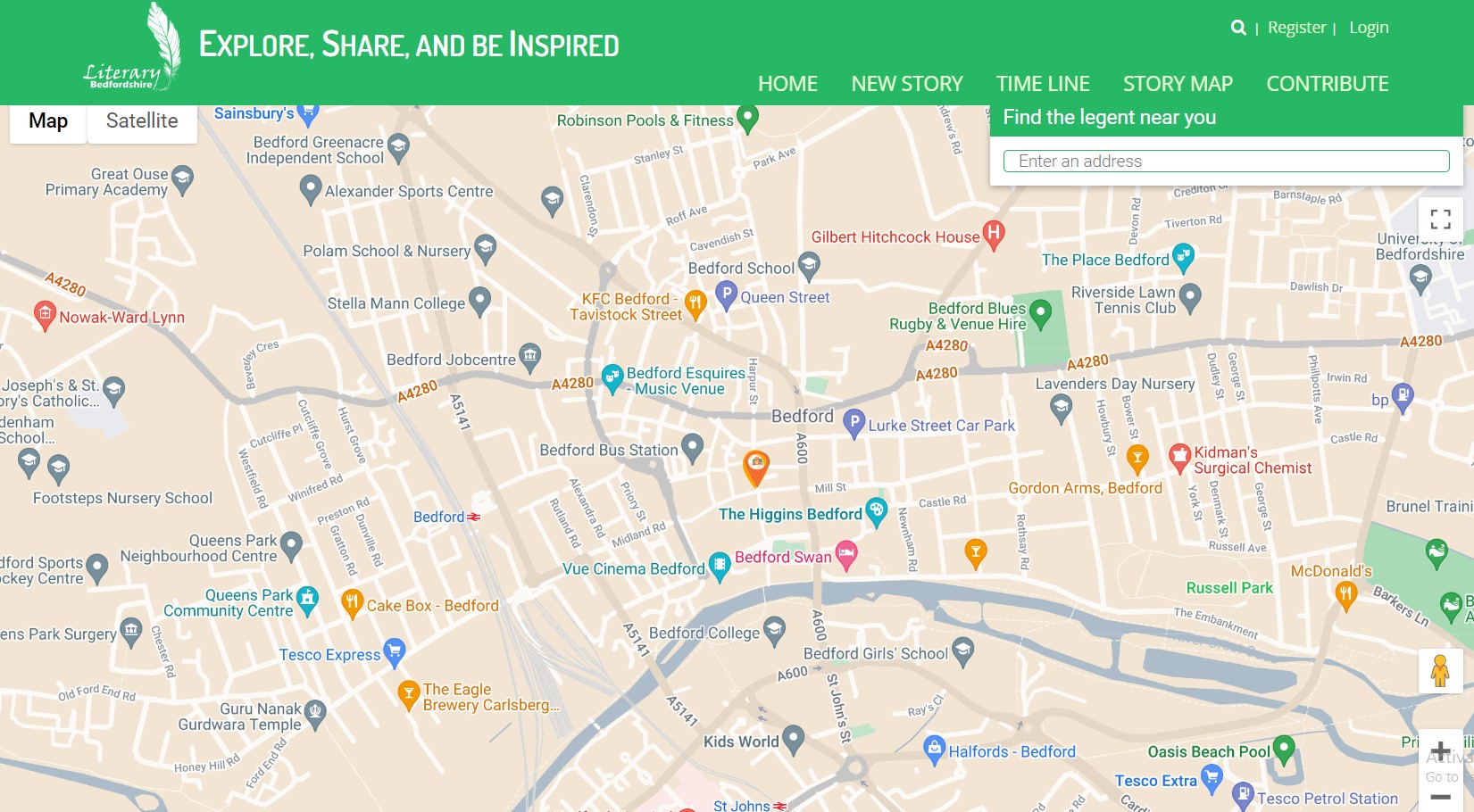Select Bedford College school pin

point(774,631)
